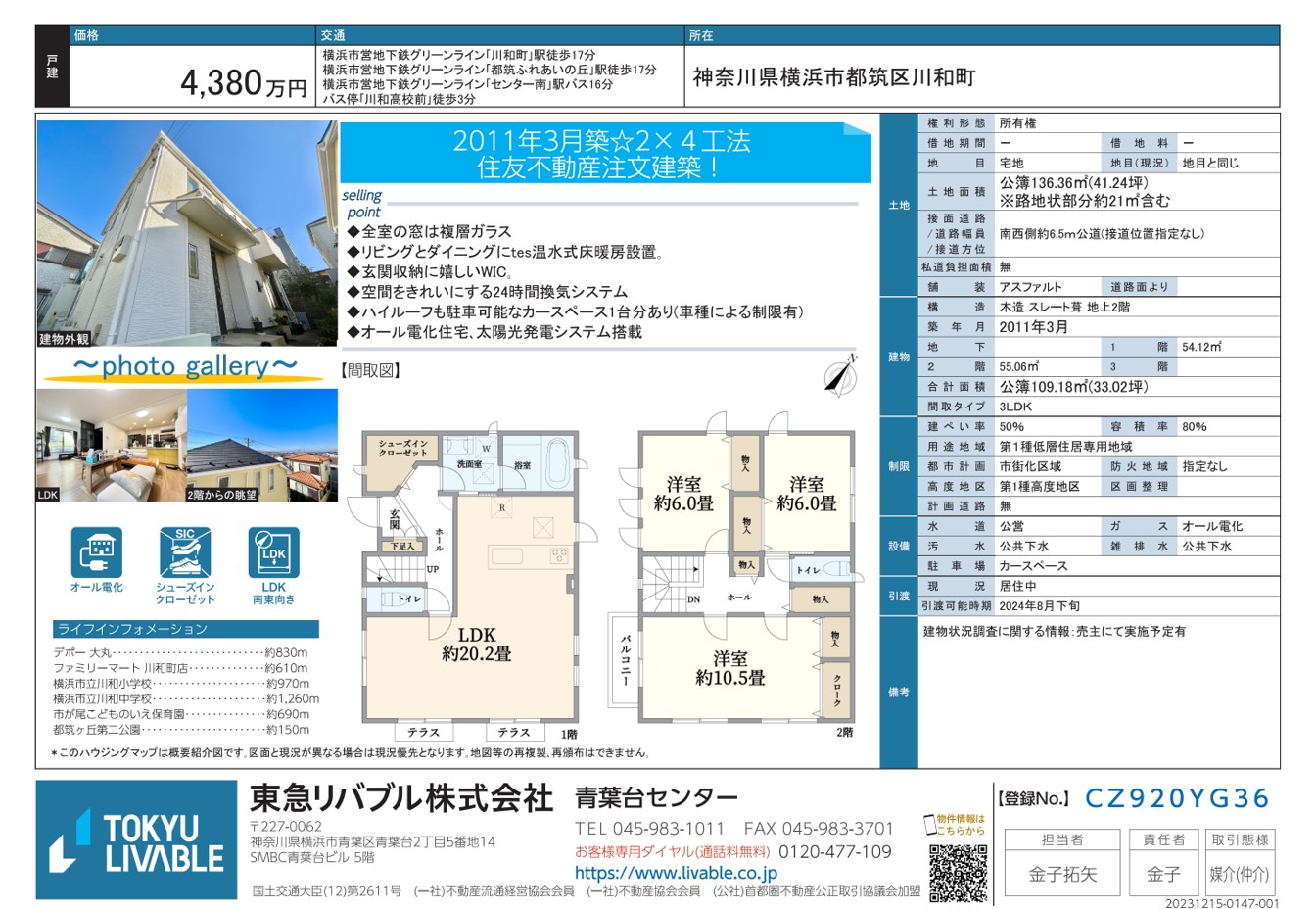
Task: Click the blue 2011年3月築 headline banner
Action: (603, 154)
